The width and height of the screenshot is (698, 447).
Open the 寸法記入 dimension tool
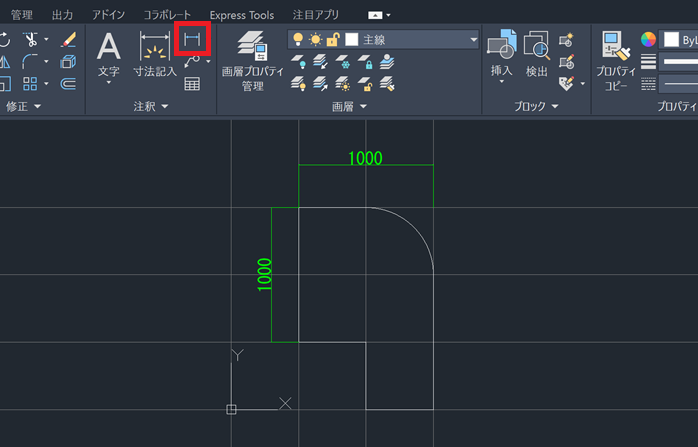154,55
